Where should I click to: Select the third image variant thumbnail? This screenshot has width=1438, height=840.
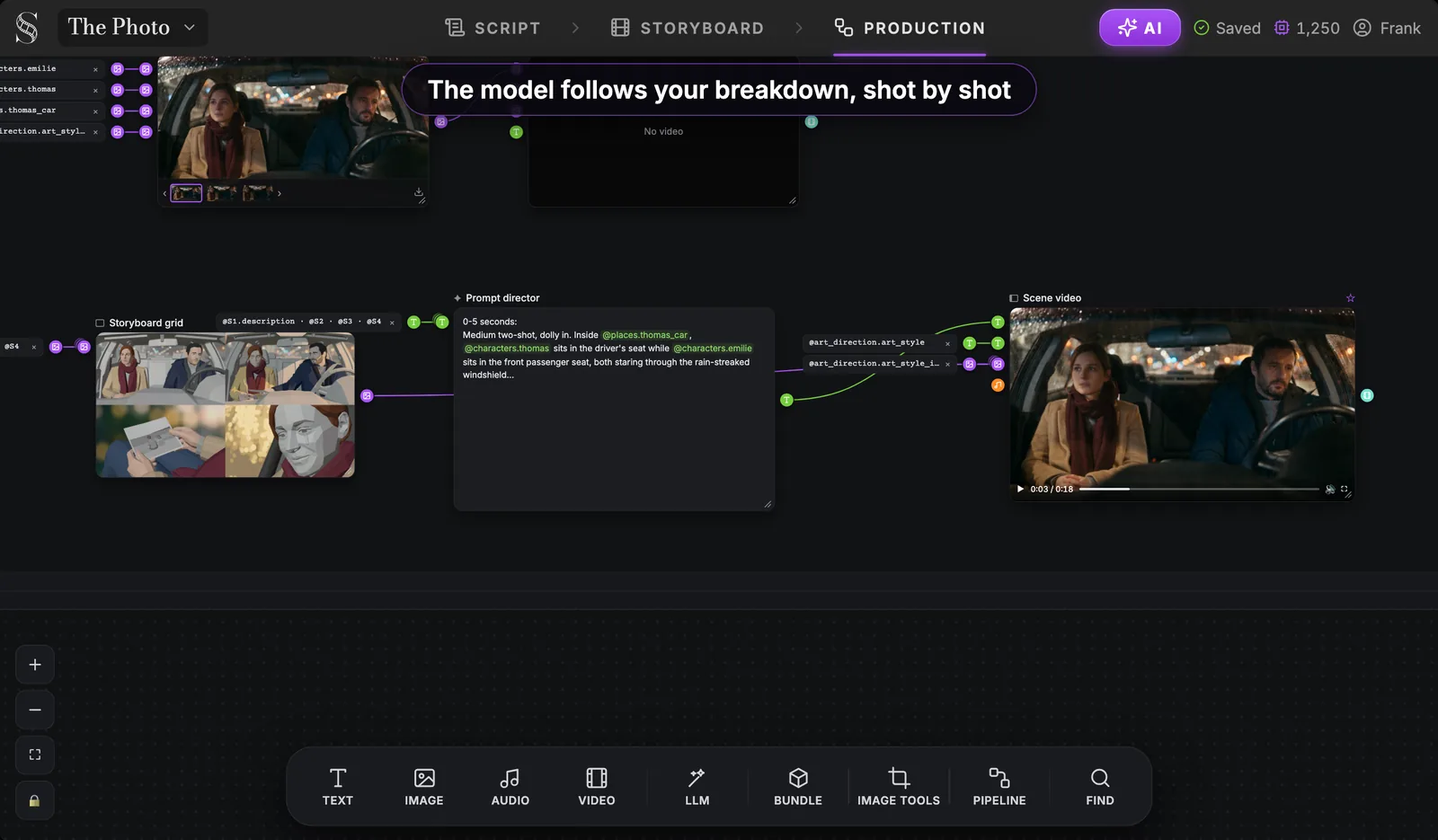click(257, 193)
